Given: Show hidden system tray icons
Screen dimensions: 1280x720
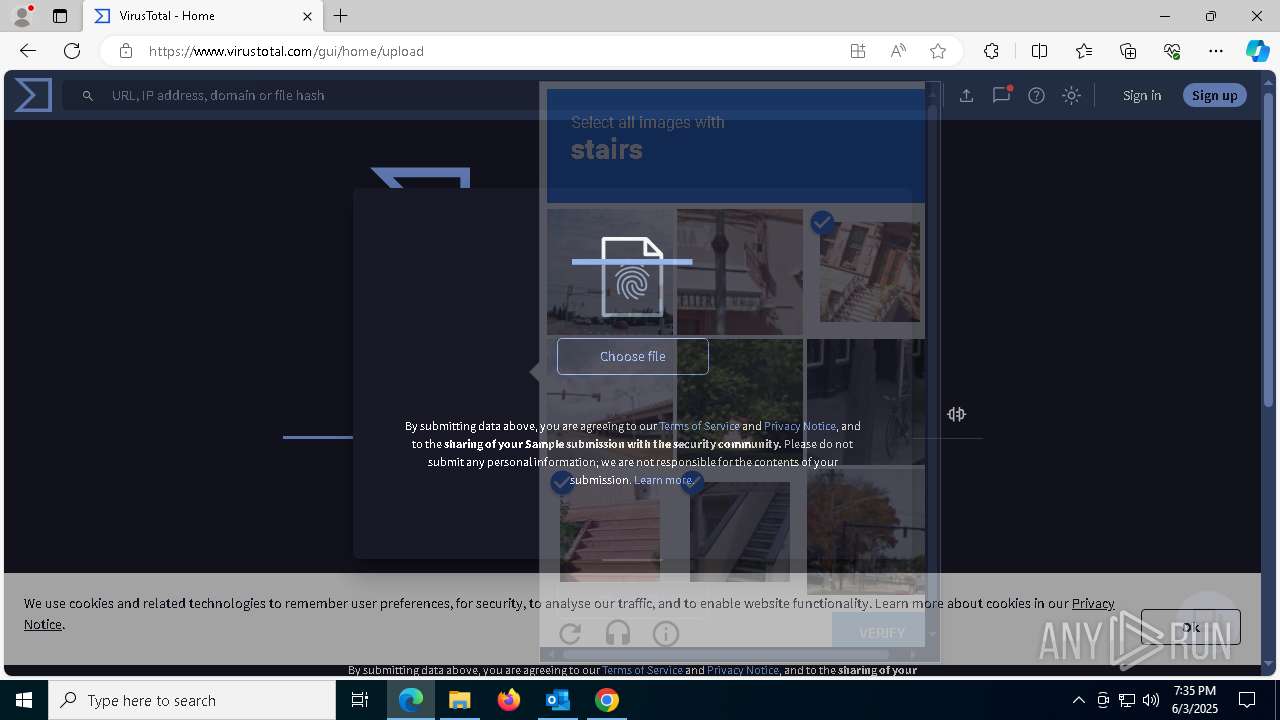Looking at the screenshot, I should click(x=1078, y=700).
